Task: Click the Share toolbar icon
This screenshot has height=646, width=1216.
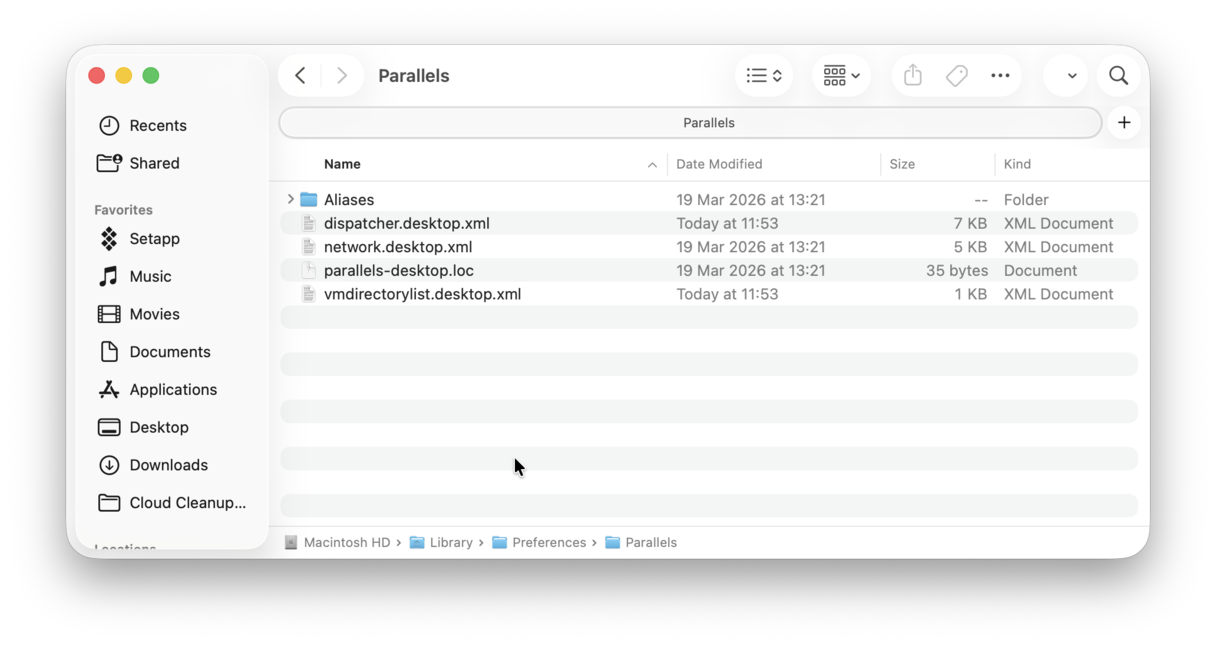Action: point(912,76)
